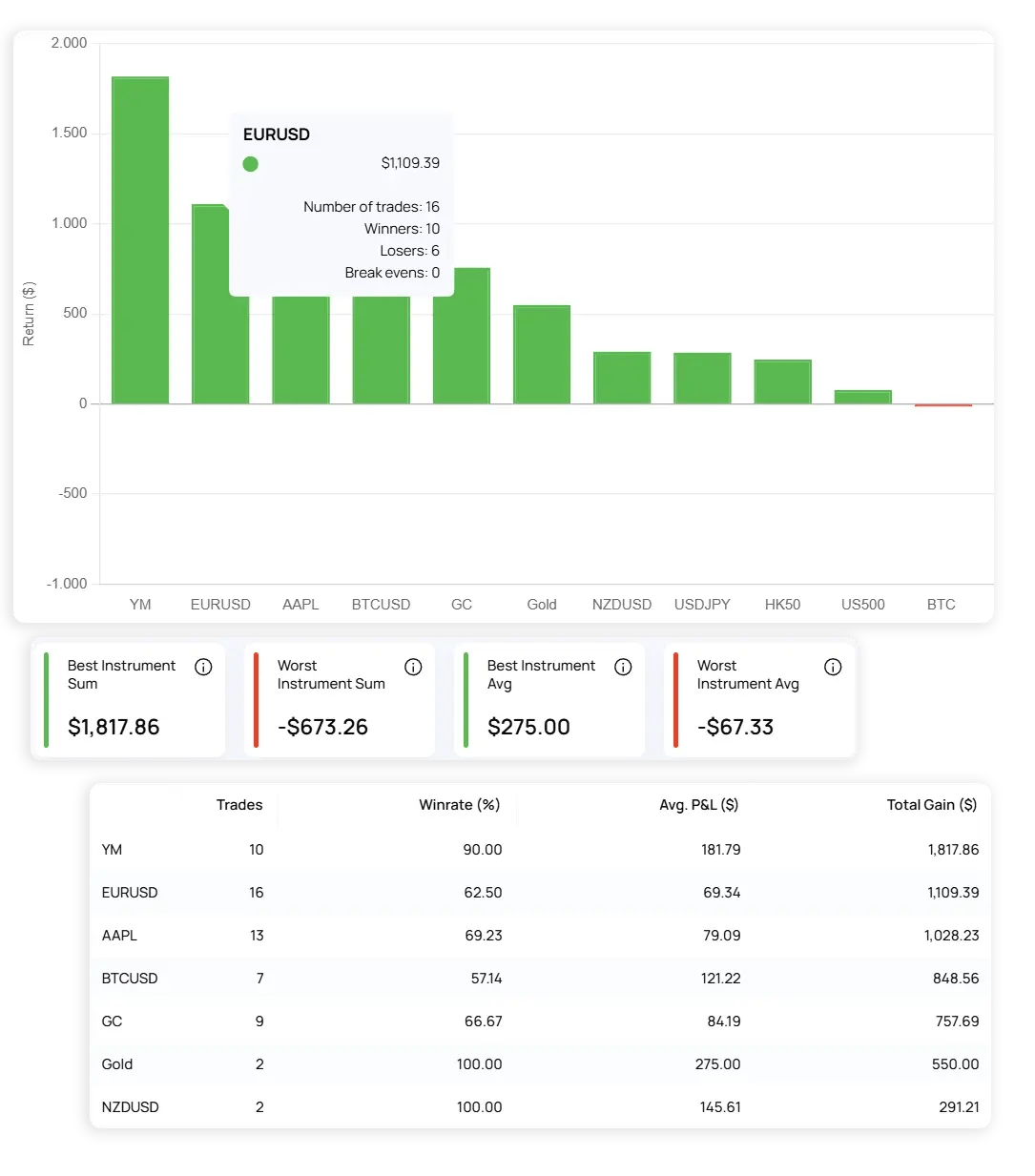Click the HK50 bar in the chart
1035x1176 pixels.
pos(782,382)
